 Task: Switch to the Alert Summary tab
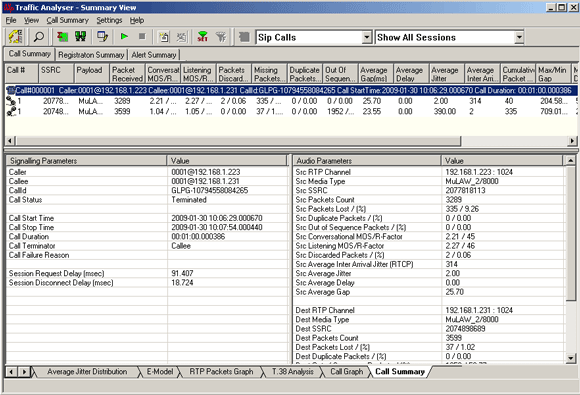click(x=154, y=55)
